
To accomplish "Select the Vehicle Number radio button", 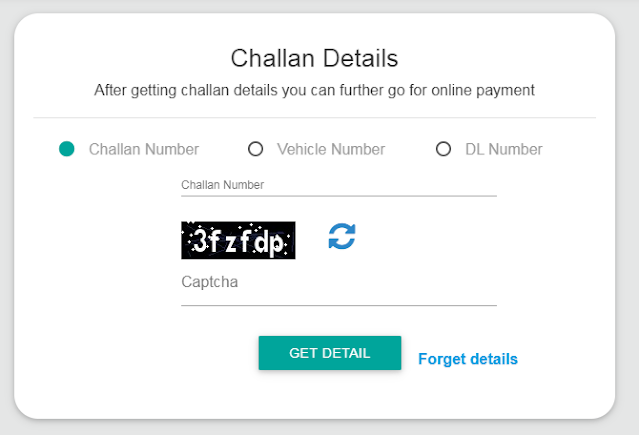I will [256, 149].
